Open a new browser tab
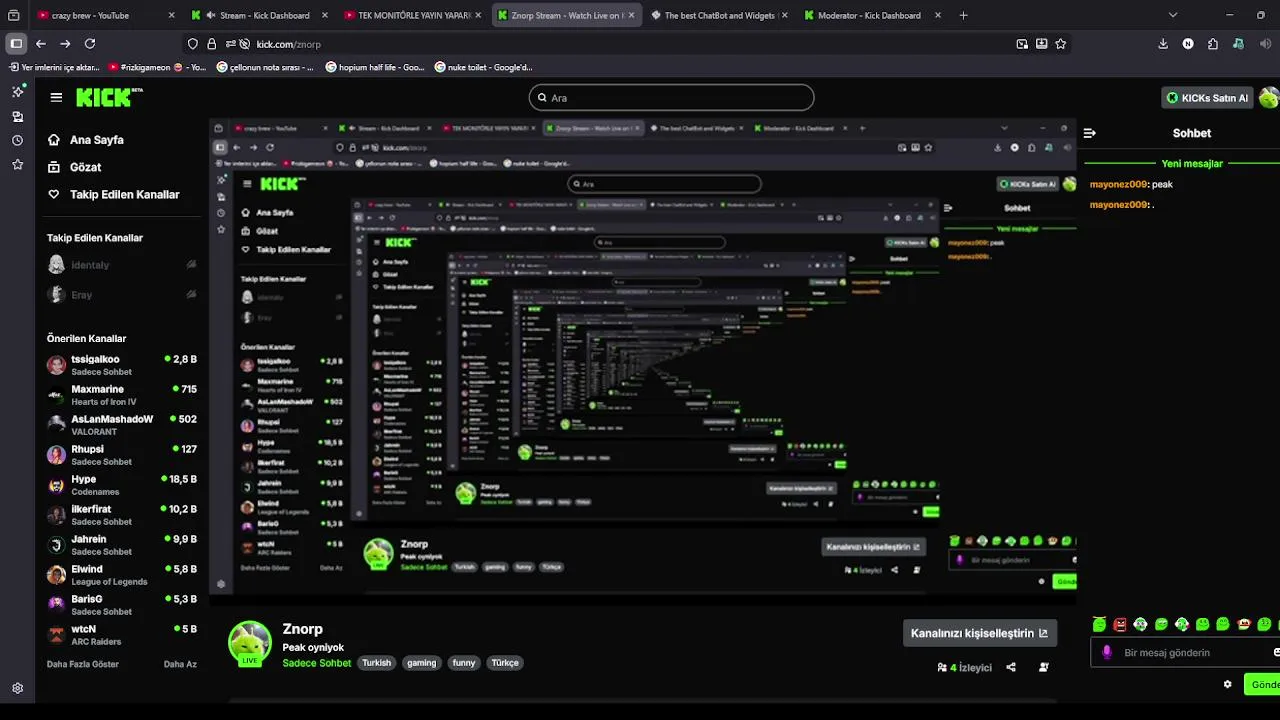This screenshot has height=720, width=1280. pos(963,15)
